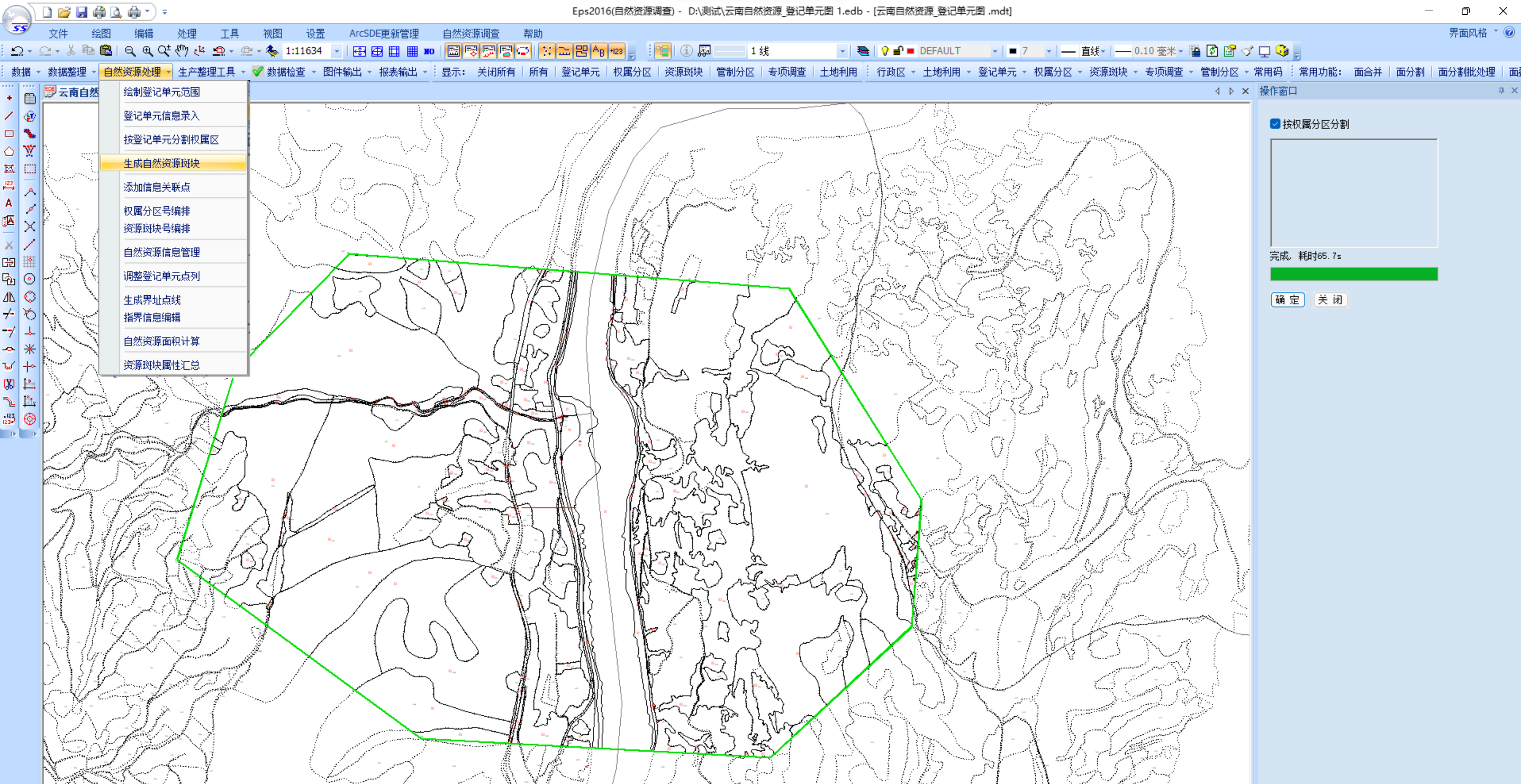Viewport: 1521px width, 784px height.
Task: Click the object info (i) icon
Action: 686,51
